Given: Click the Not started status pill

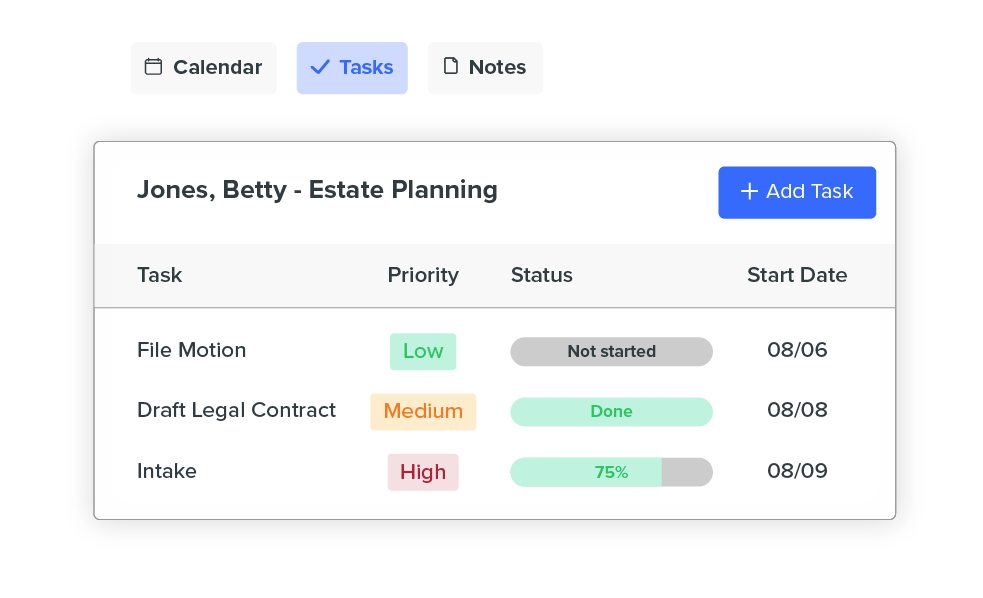Looking at the screenshot, I should [x=611, y=351].
